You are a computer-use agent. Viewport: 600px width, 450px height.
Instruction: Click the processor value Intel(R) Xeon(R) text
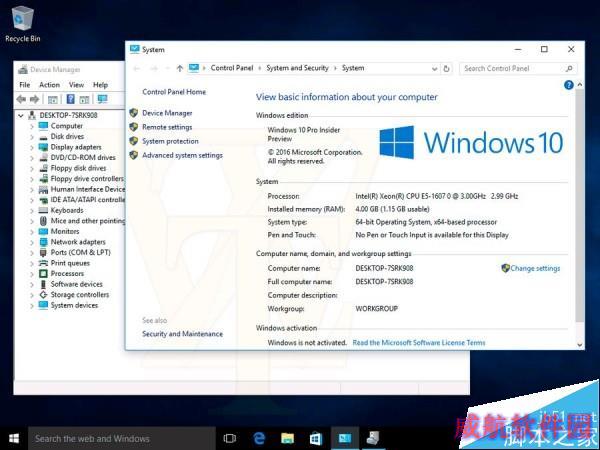point(436,196)
